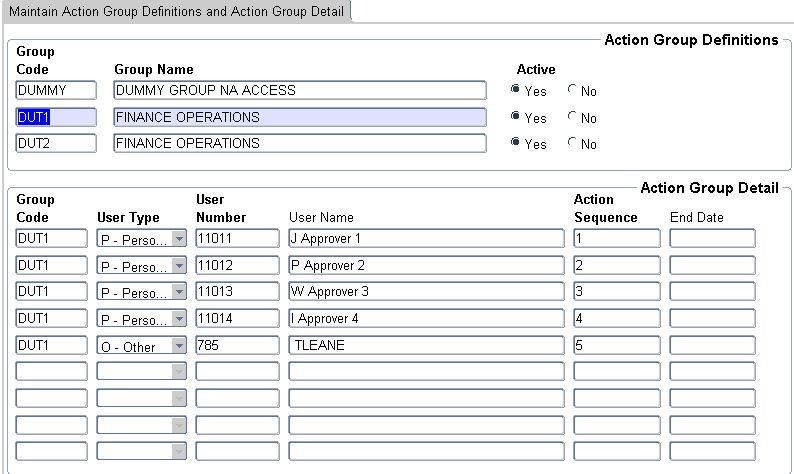The image size is (794, 474).
Task: Click Action Sequence field with value 2
Action: [x=616, y=265]
